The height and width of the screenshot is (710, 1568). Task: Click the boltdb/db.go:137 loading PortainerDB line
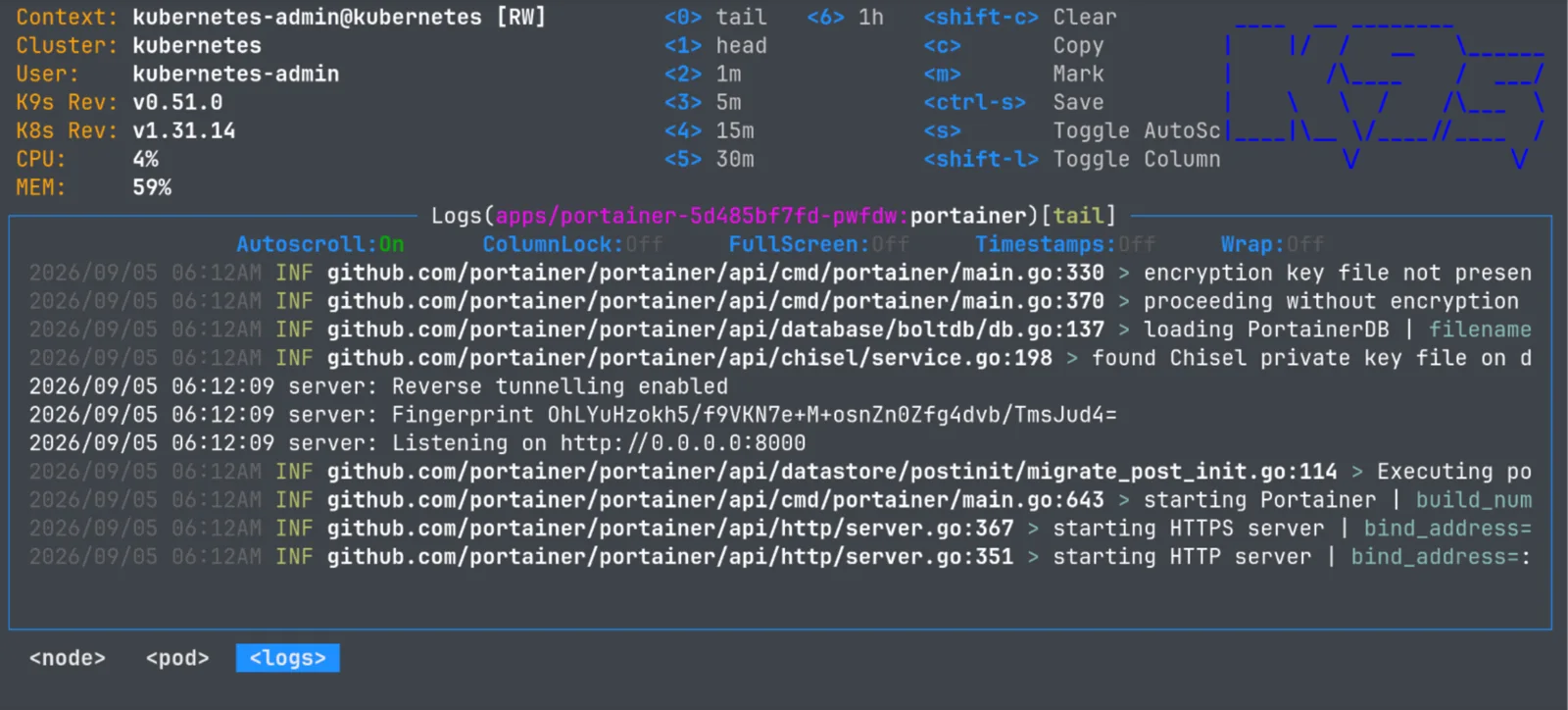(x=780, y=330)
